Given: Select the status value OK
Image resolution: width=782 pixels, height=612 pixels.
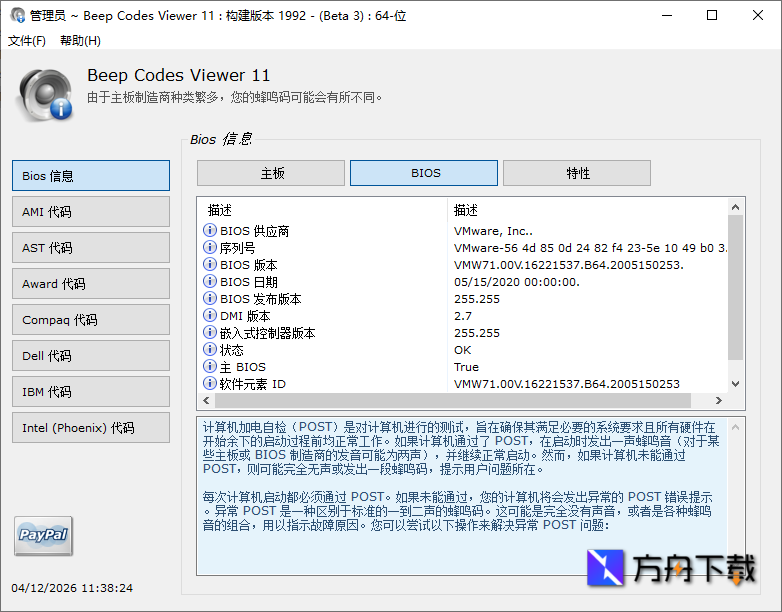Looking at the screenshot, I should (462, 350).
